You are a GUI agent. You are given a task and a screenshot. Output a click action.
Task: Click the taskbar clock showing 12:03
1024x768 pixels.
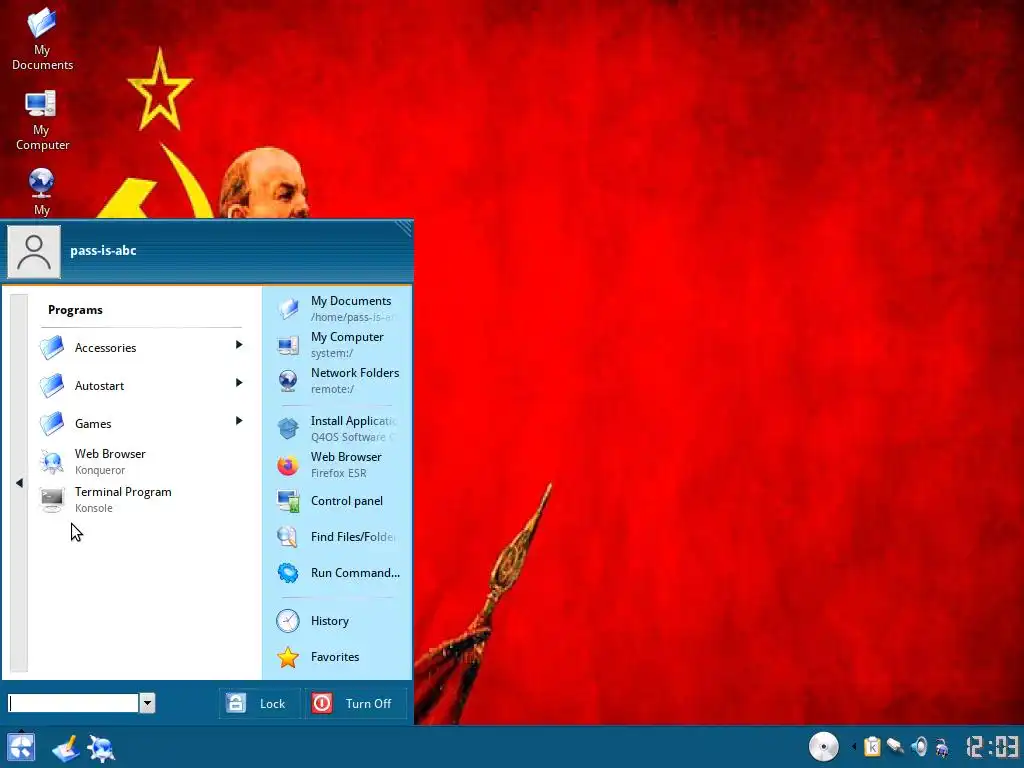(x=992, y=746)
